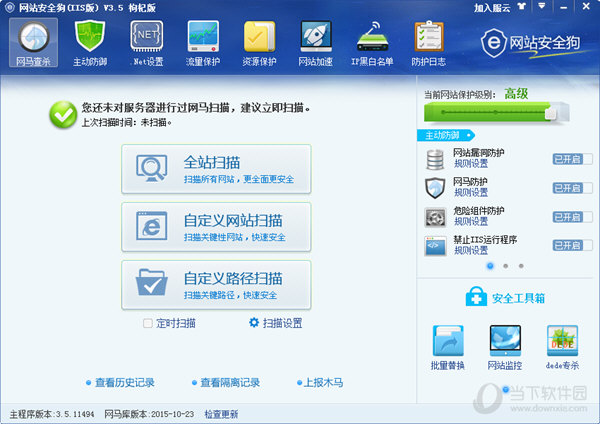
Task: Click the 检查更新 link
Action: tap(221, 414)
